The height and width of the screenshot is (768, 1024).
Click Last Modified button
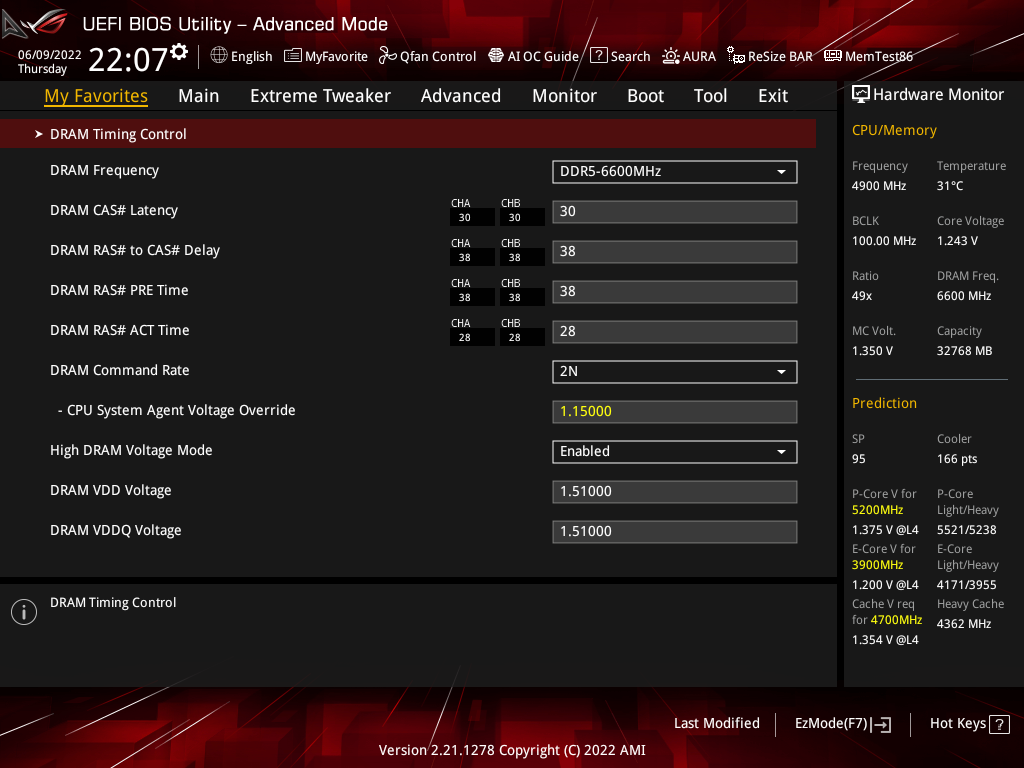tap(716, 724)
